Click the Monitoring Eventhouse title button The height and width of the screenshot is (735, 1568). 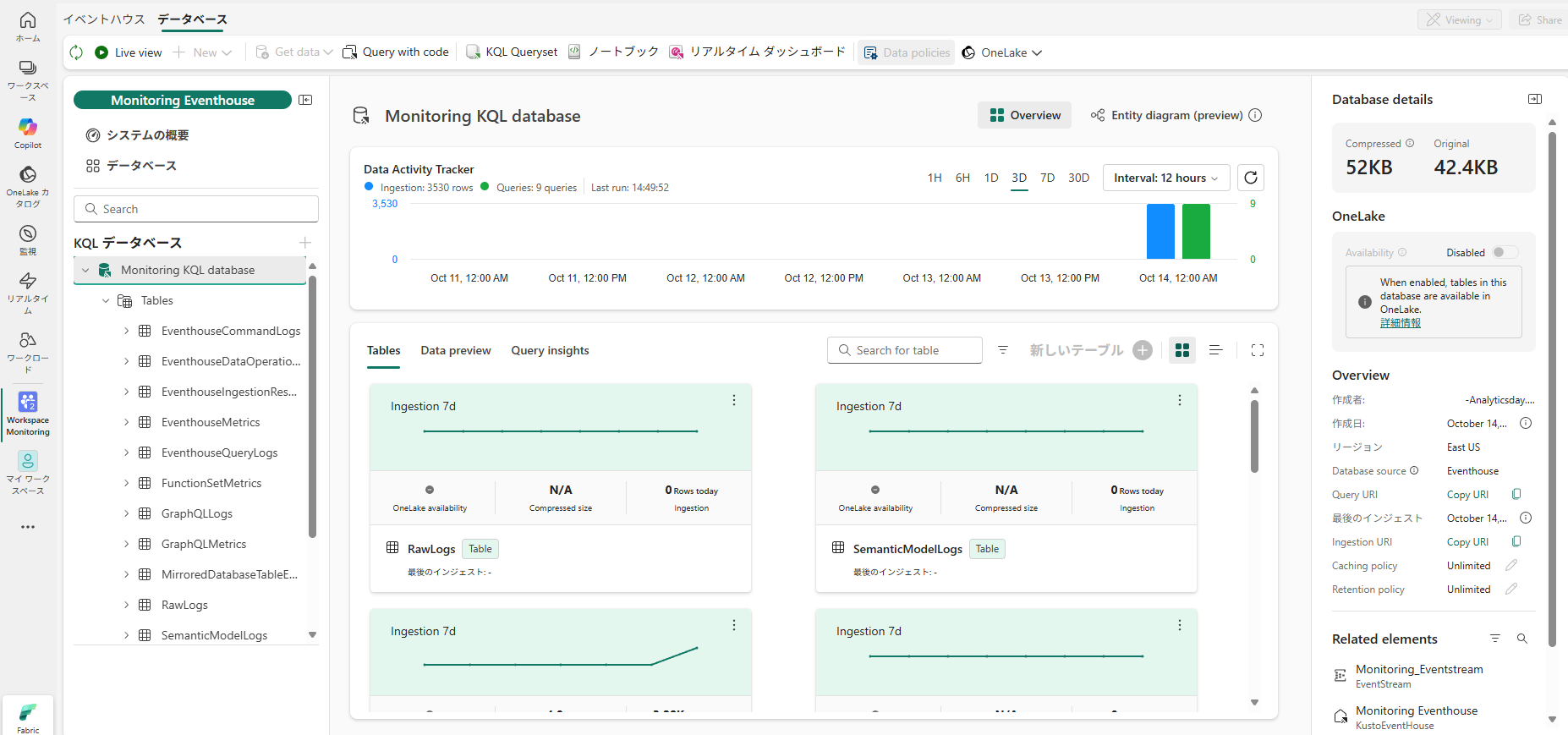coord(183,100)
